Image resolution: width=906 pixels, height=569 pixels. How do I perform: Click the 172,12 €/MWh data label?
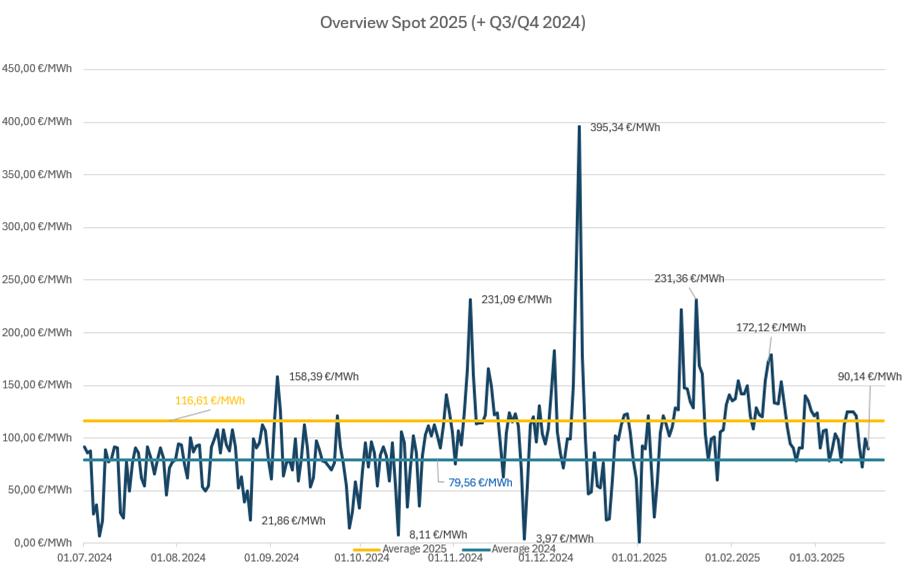[770, 327]
